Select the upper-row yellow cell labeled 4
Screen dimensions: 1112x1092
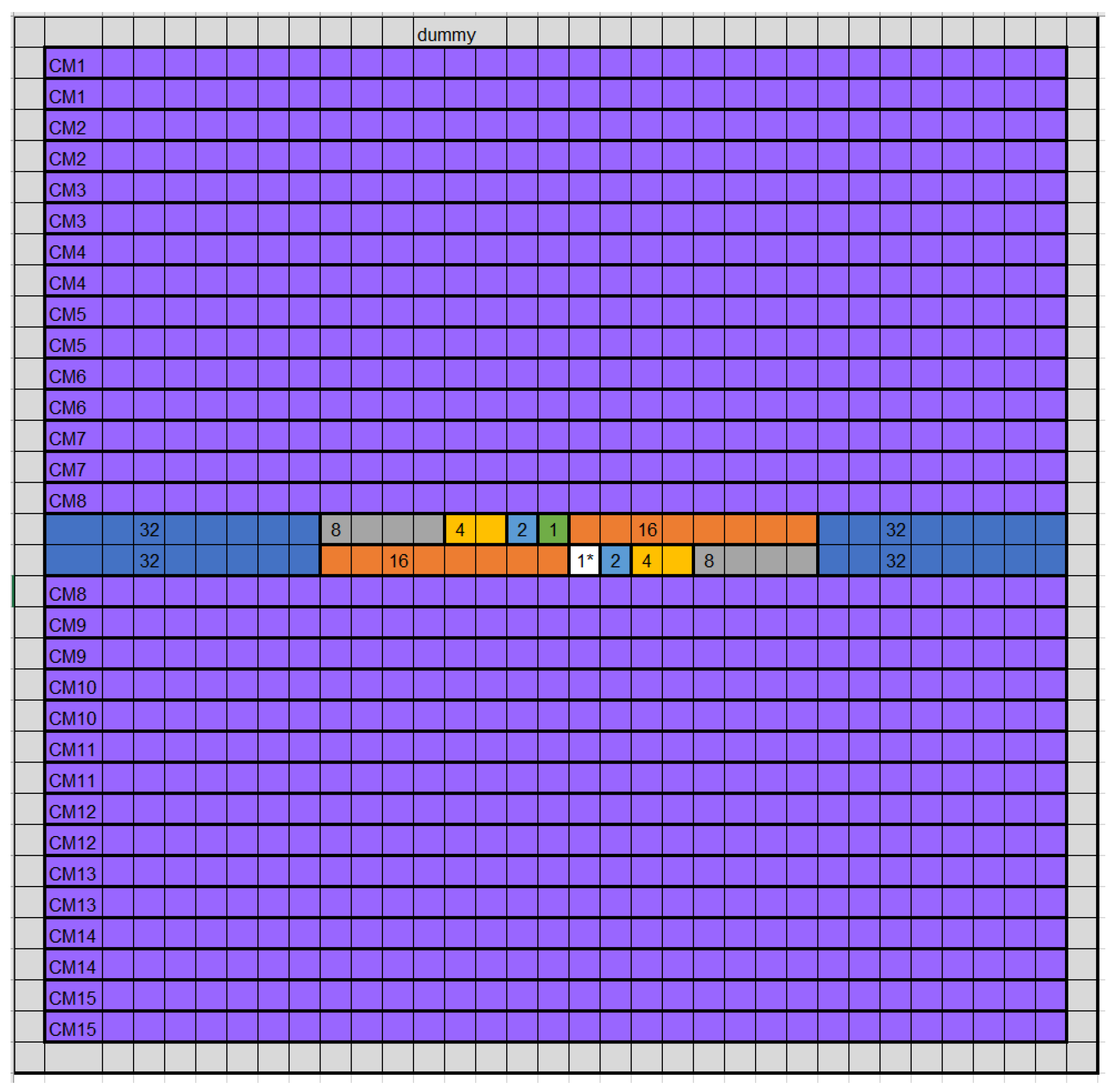460,529
